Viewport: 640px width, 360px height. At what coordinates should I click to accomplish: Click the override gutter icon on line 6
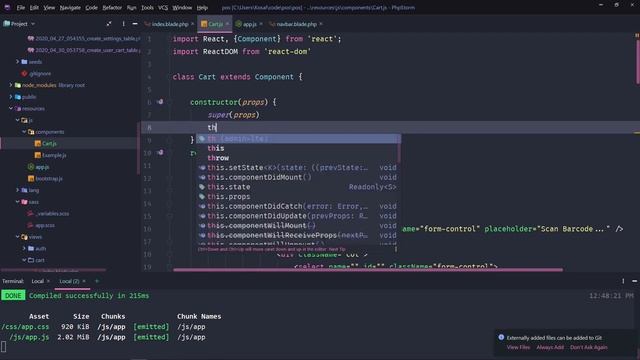(x=160, y=102)
